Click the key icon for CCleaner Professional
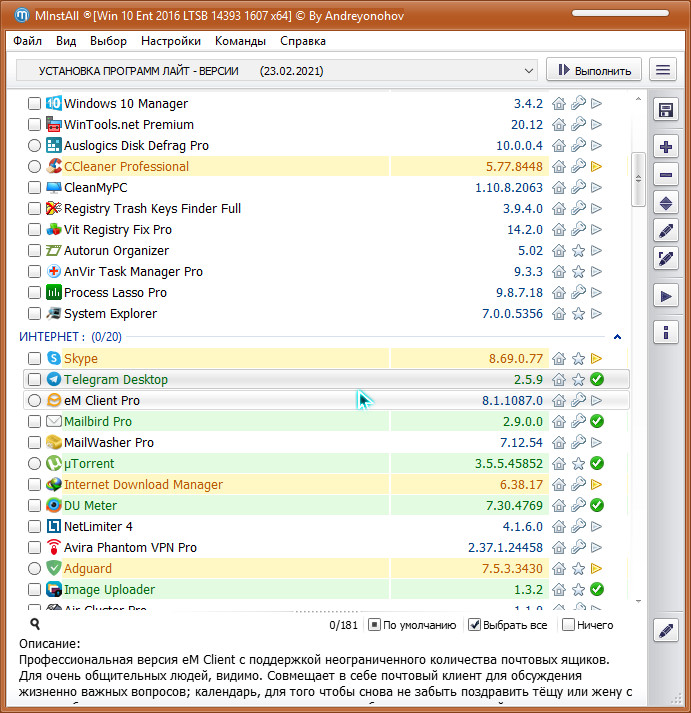This screenshot has width=691, height=713. pyautogui.click(x=578, y=166)
